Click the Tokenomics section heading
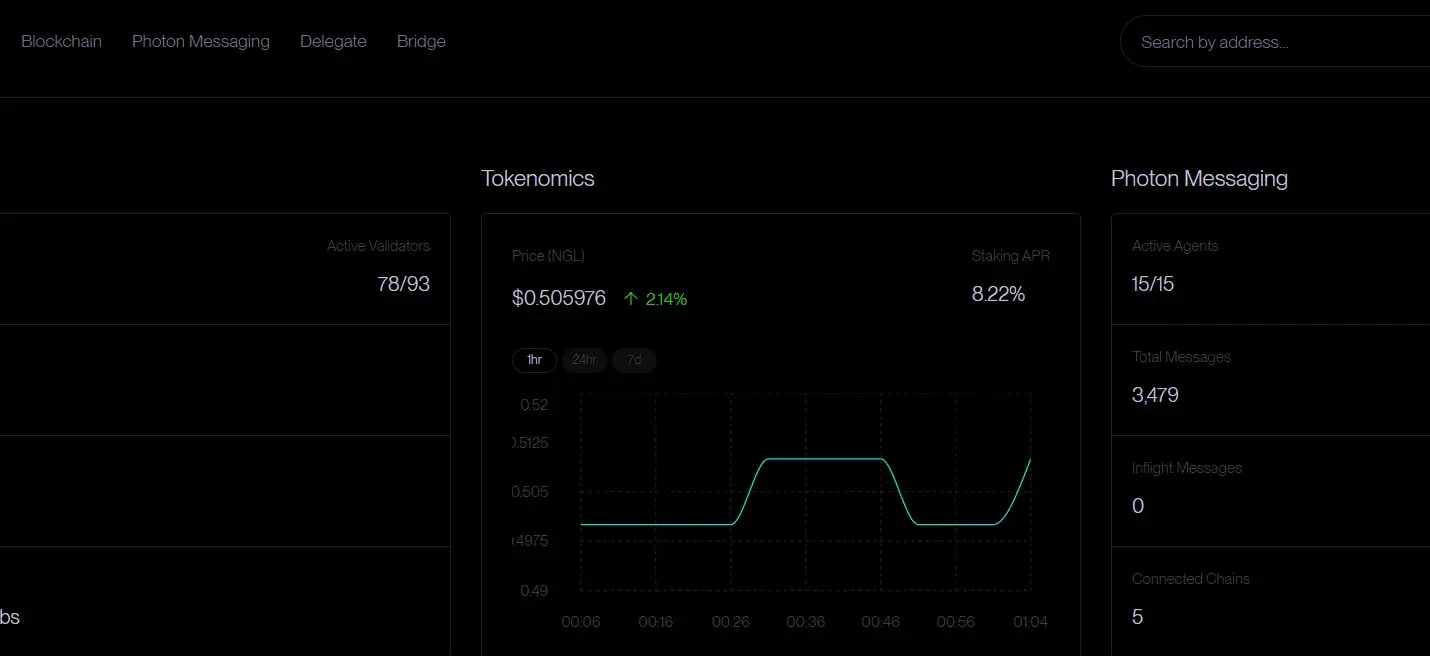The height and width of the screenshot is (656, 1430). click(x=538, y=178)
